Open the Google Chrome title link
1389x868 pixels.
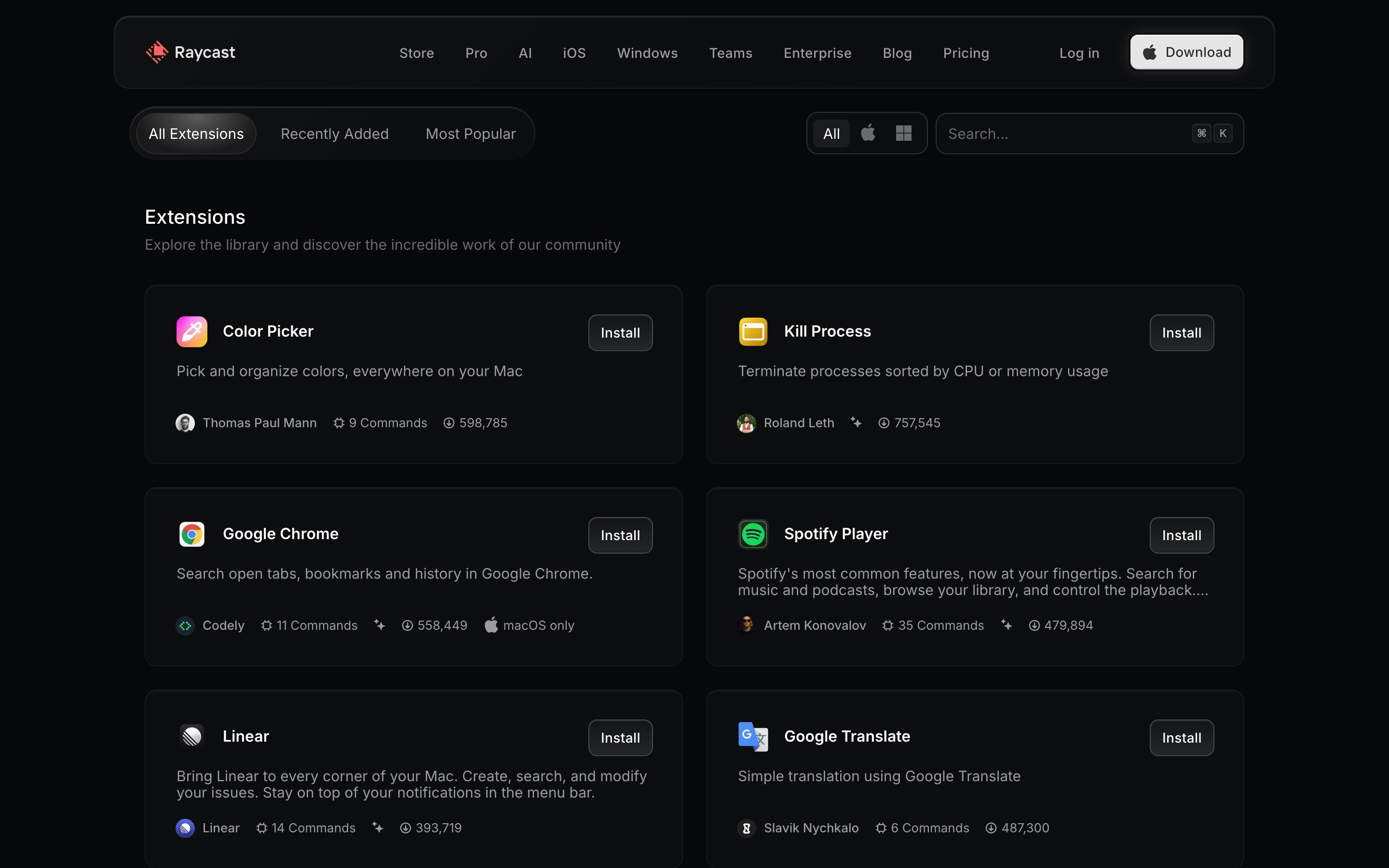click(x=281, y=534)
